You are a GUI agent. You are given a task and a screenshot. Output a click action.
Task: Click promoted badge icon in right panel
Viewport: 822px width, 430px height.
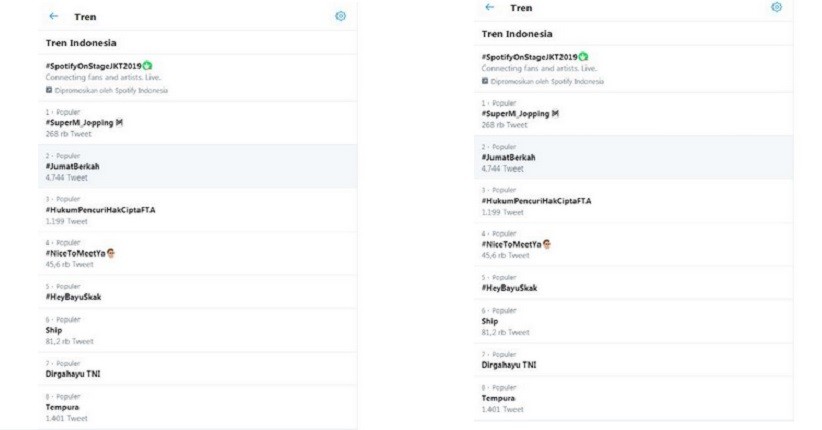[485, 81]
